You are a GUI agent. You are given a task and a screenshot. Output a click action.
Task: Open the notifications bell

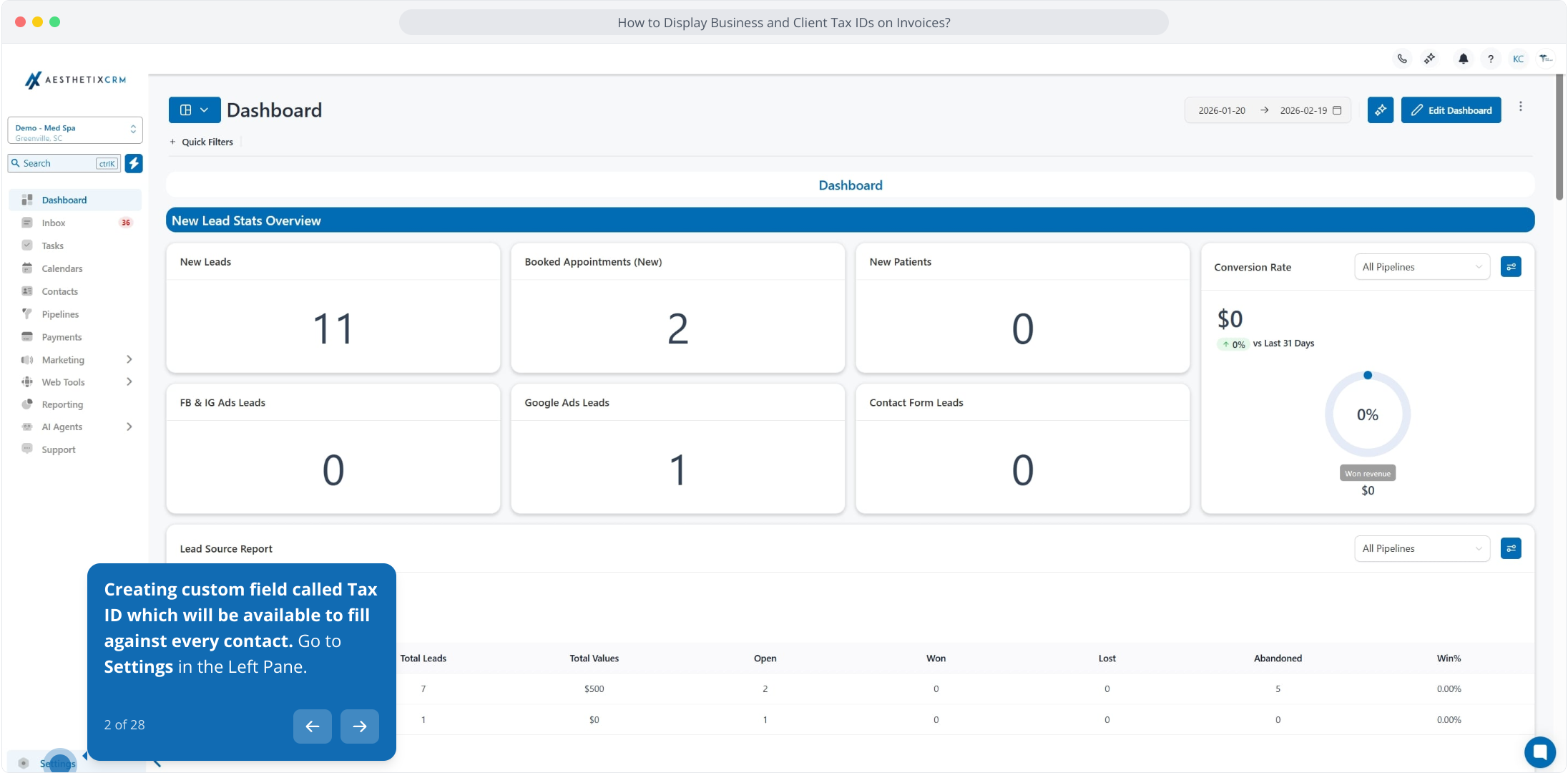(x=1463, y=59)
